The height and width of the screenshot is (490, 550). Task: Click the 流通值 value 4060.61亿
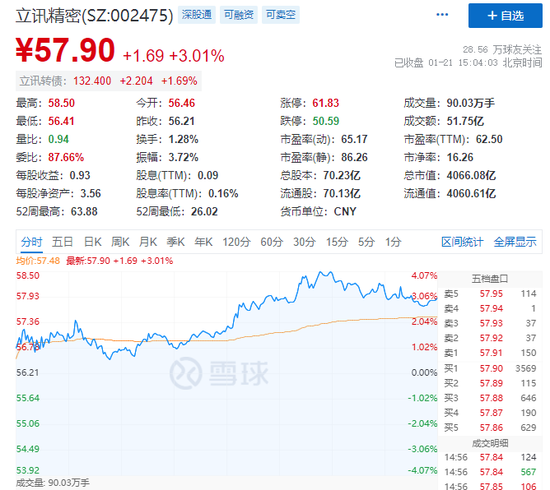tap(471, 194)
